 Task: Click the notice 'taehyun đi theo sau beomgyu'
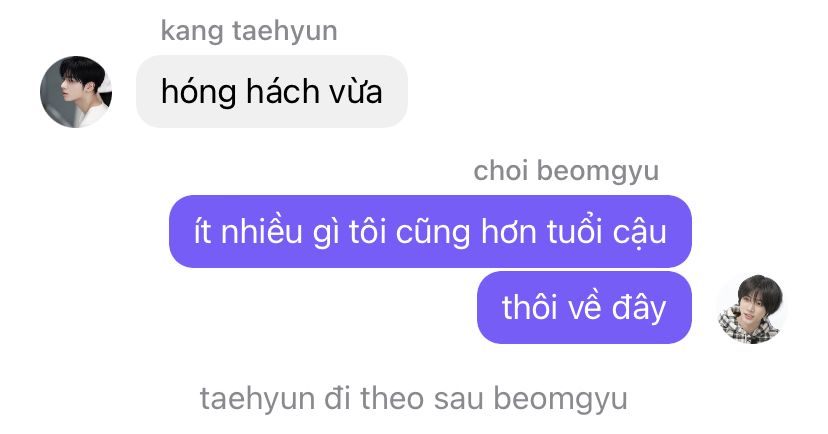(413, 399)
